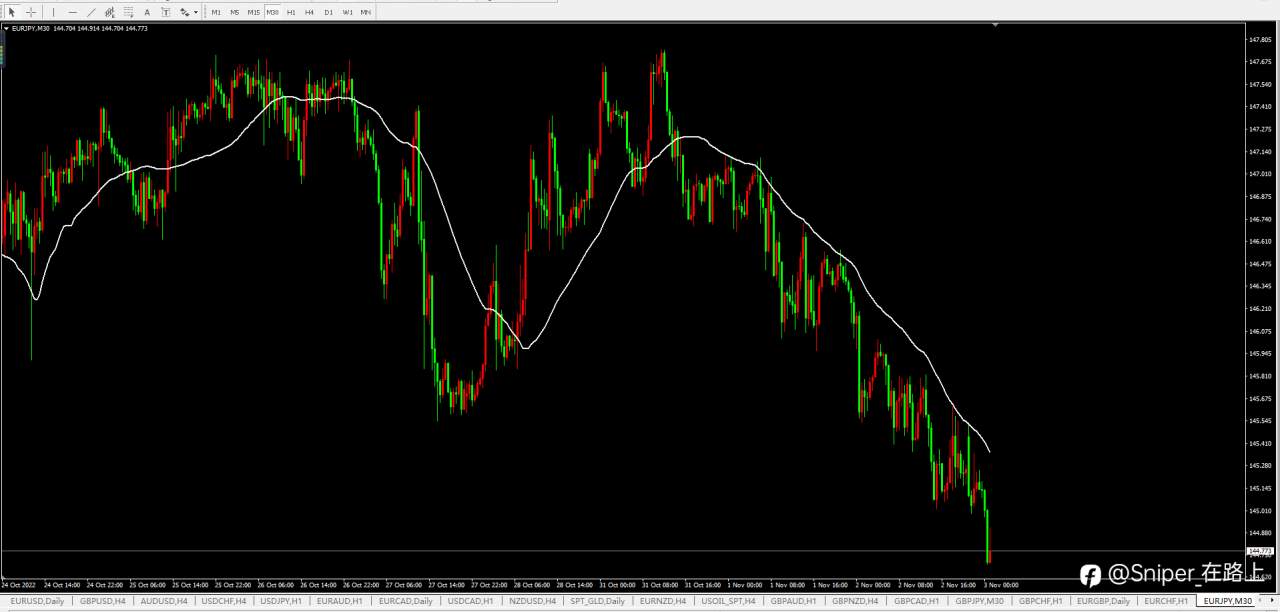Add text with the A tool

click(147, 12)
